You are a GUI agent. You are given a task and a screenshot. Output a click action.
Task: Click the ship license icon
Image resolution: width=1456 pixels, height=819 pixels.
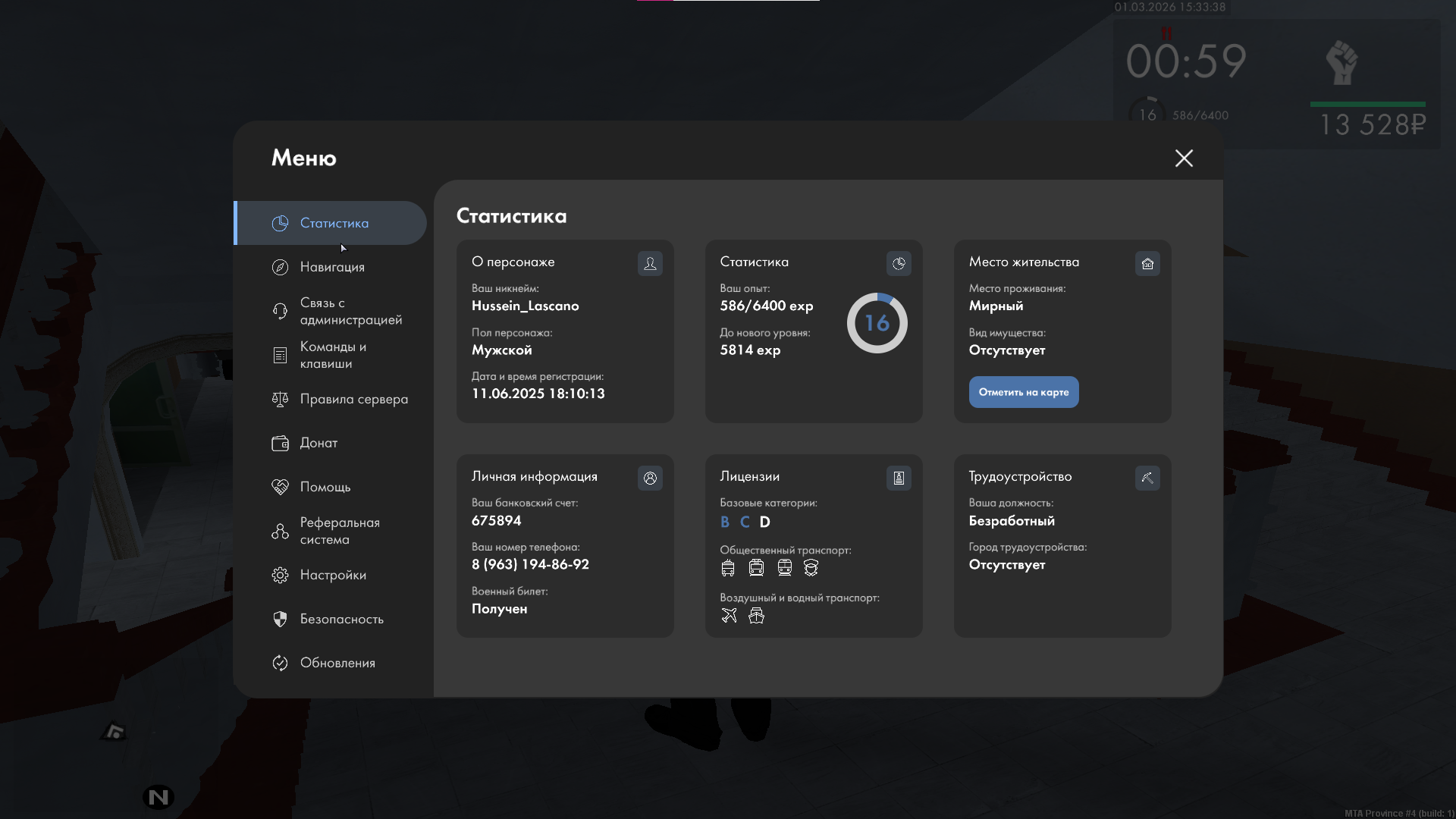(x=756, y=616)
